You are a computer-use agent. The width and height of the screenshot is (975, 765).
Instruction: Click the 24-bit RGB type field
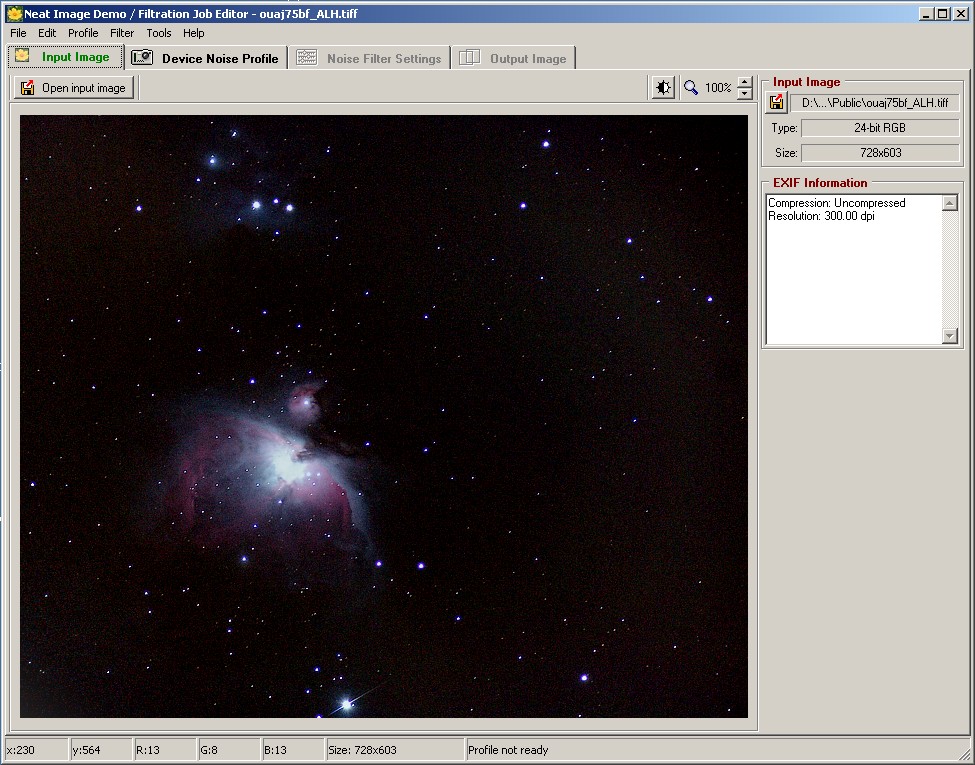[x=880, y=128]
